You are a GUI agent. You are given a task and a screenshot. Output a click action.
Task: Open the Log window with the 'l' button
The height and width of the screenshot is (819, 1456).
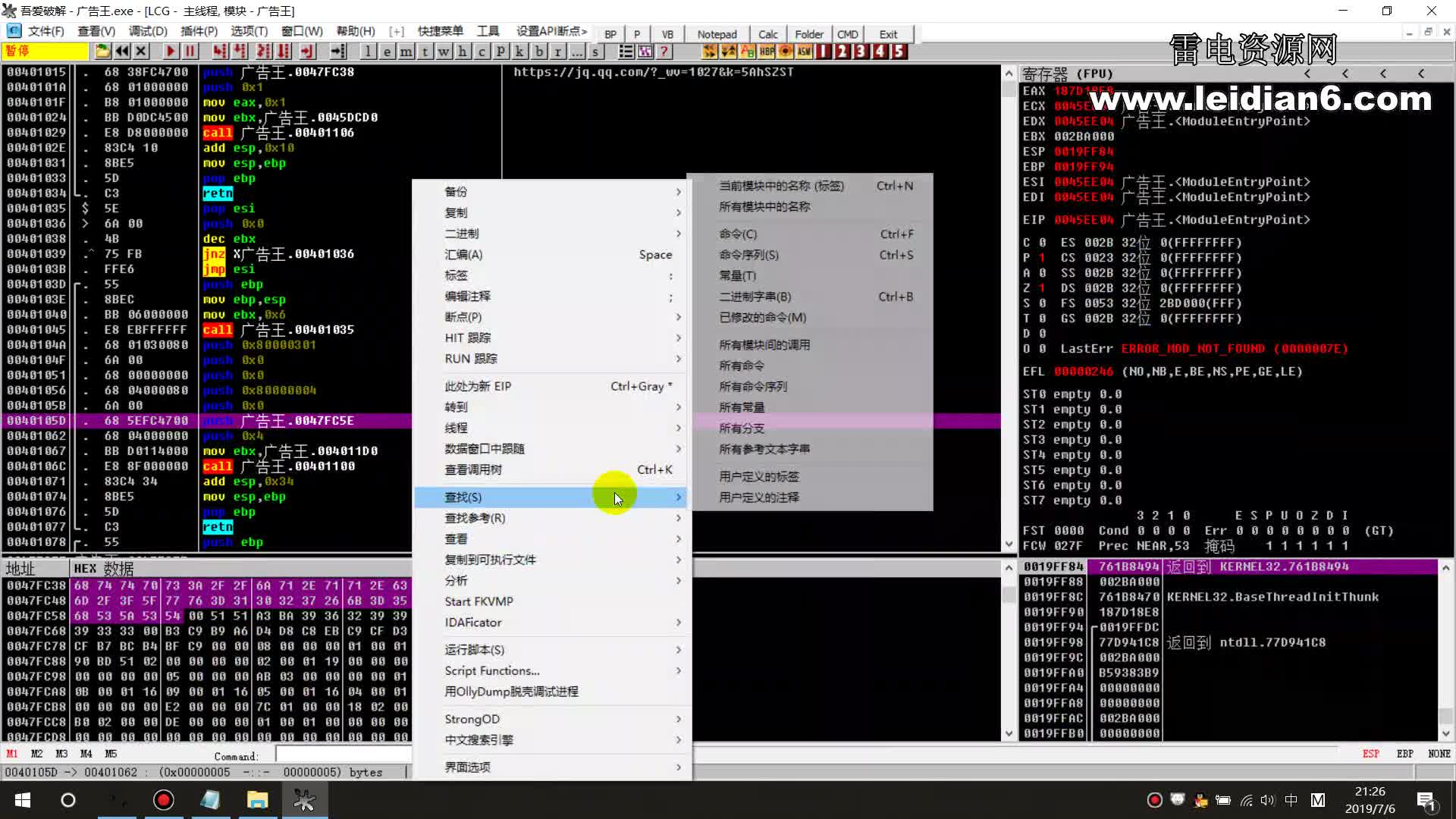[x=368, y=51]
